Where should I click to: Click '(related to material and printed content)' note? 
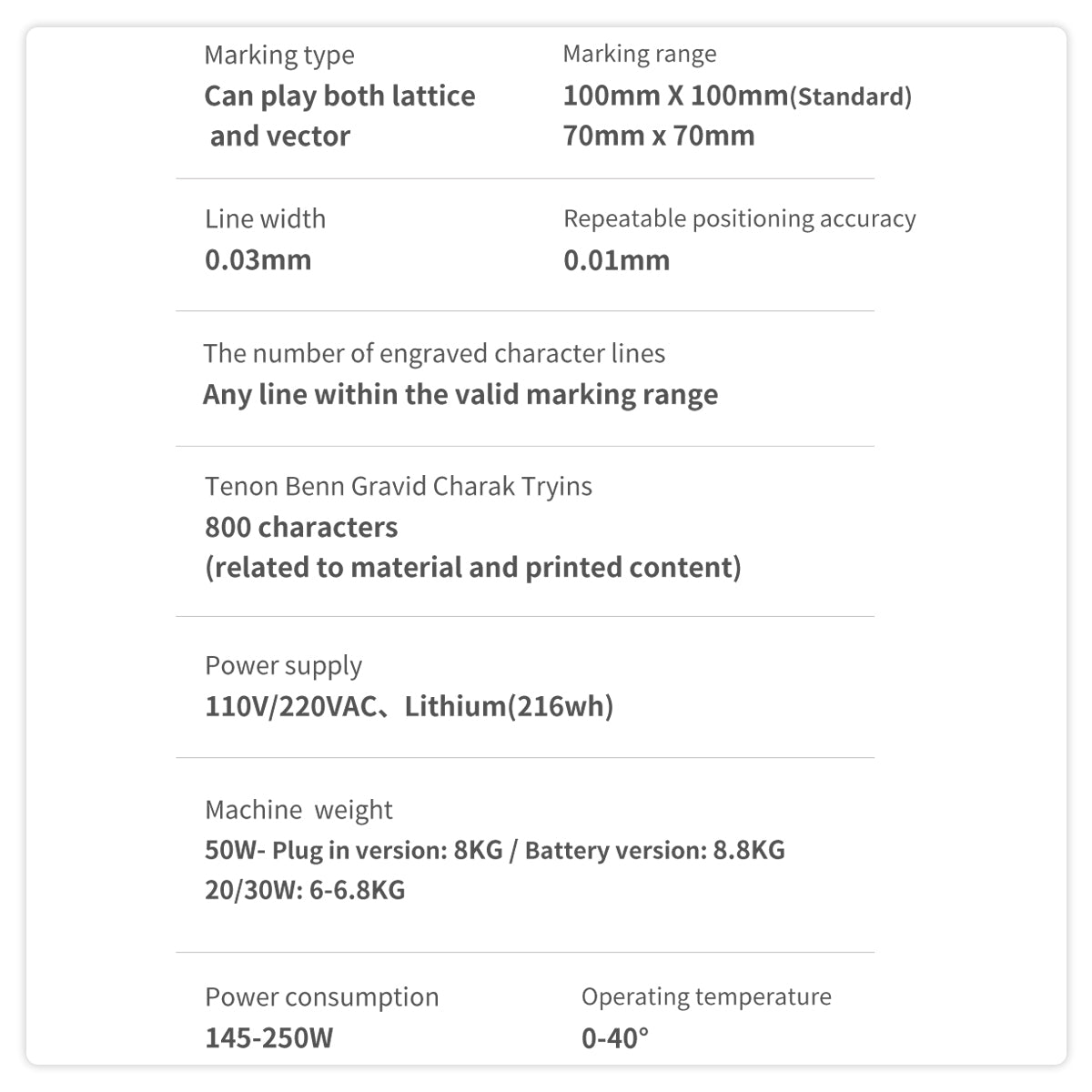tap(473, 568)
